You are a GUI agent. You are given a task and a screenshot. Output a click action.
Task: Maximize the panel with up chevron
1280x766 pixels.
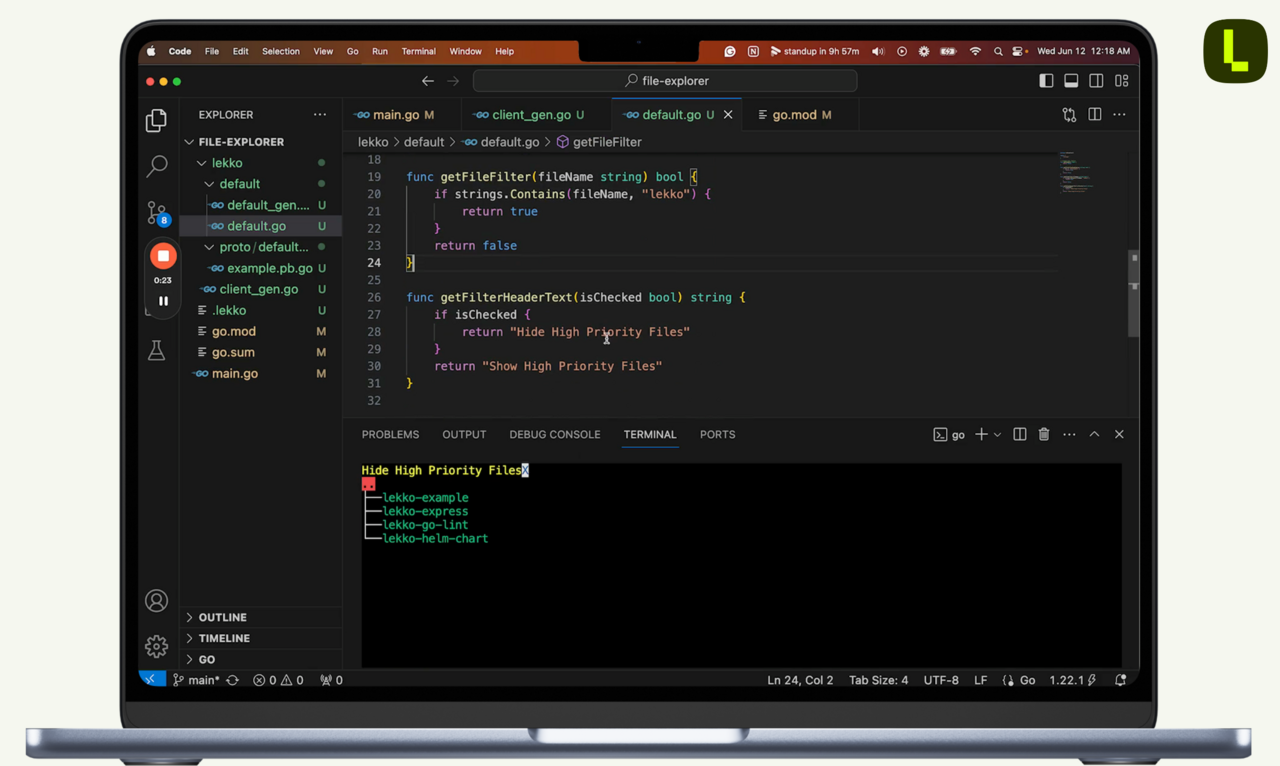click(1094, 434)
